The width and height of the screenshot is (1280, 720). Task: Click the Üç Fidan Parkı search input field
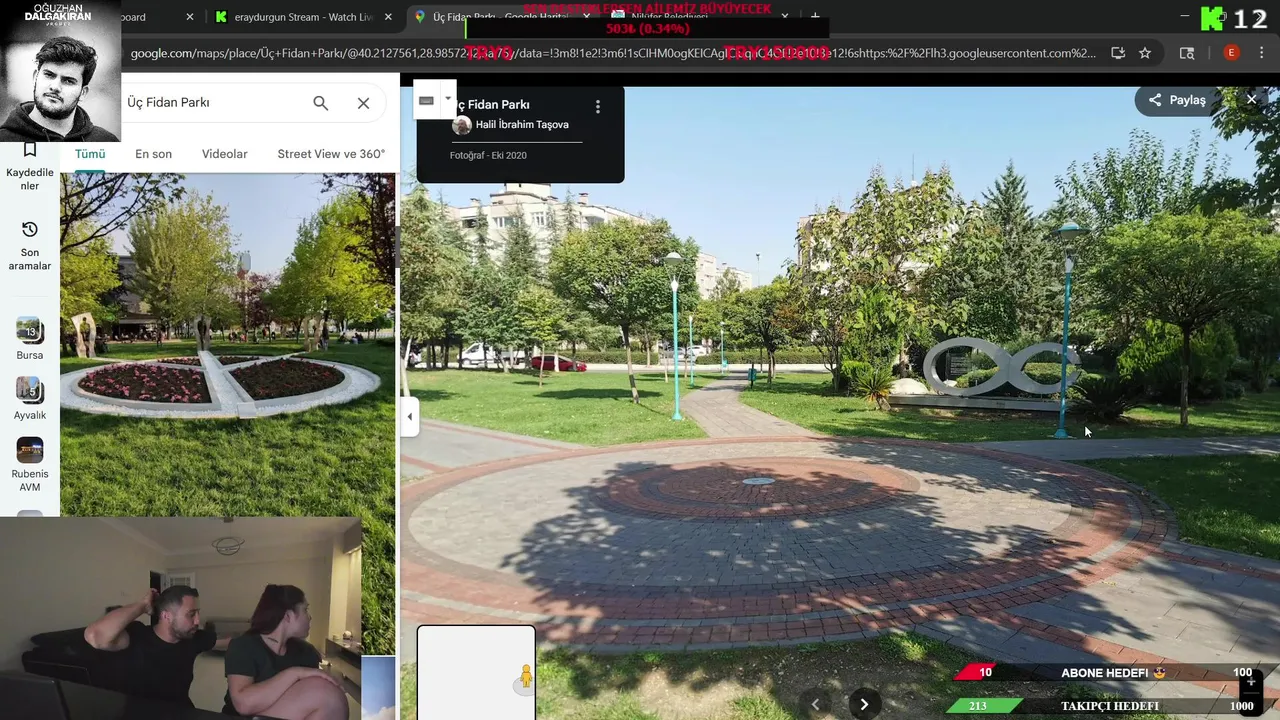210,103
